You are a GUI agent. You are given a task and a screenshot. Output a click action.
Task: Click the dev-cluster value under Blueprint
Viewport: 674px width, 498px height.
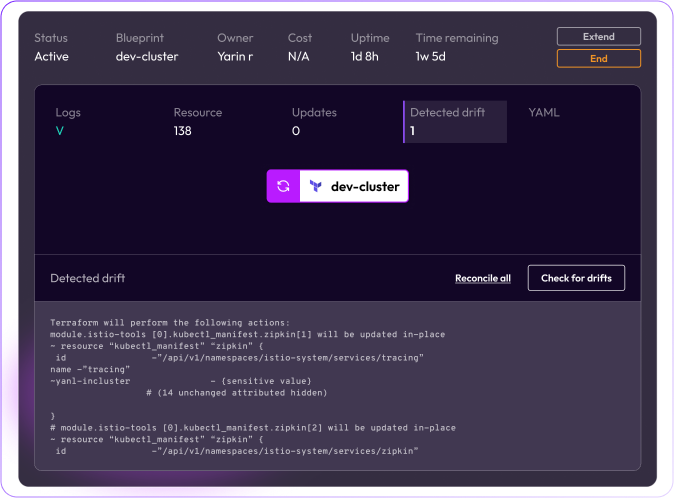tap(146, 56)
